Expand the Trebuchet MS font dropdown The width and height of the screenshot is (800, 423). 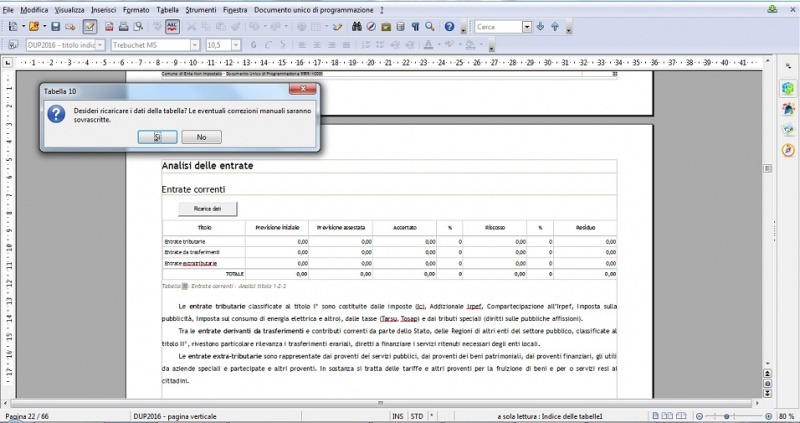195,45
